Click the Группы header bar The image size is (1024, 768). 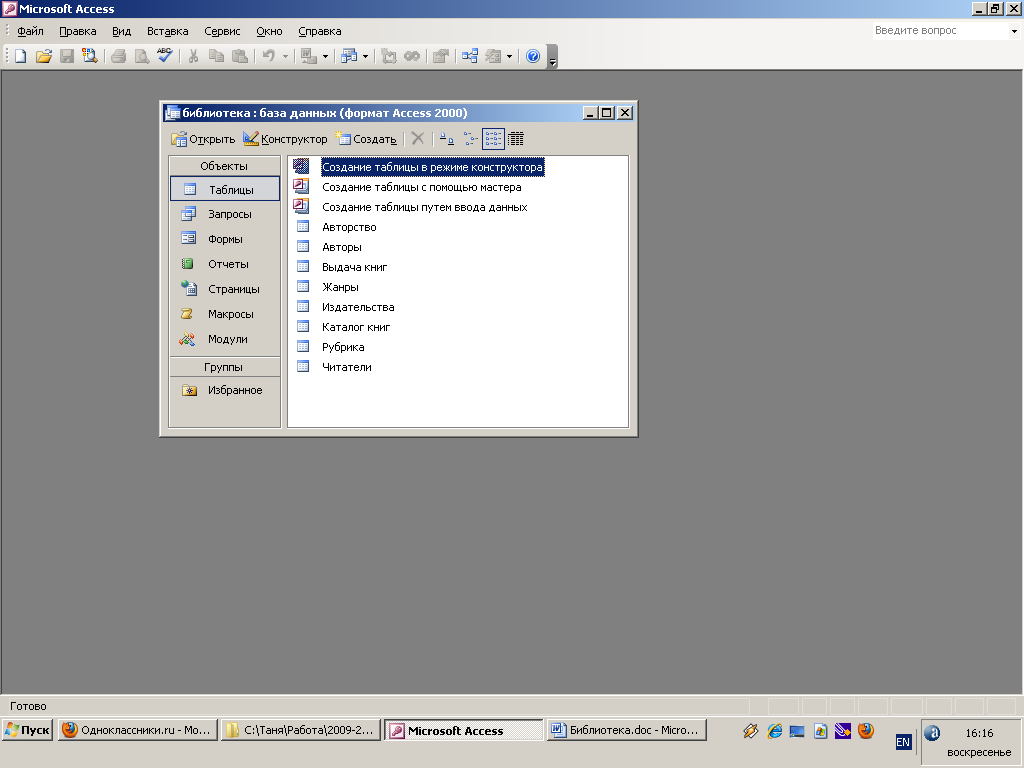225,366
